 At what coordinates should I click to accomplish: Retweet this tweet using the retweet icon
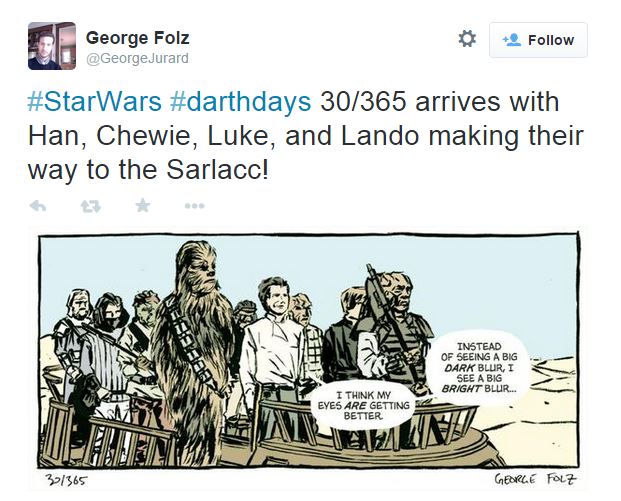click(x=91, y=206)
